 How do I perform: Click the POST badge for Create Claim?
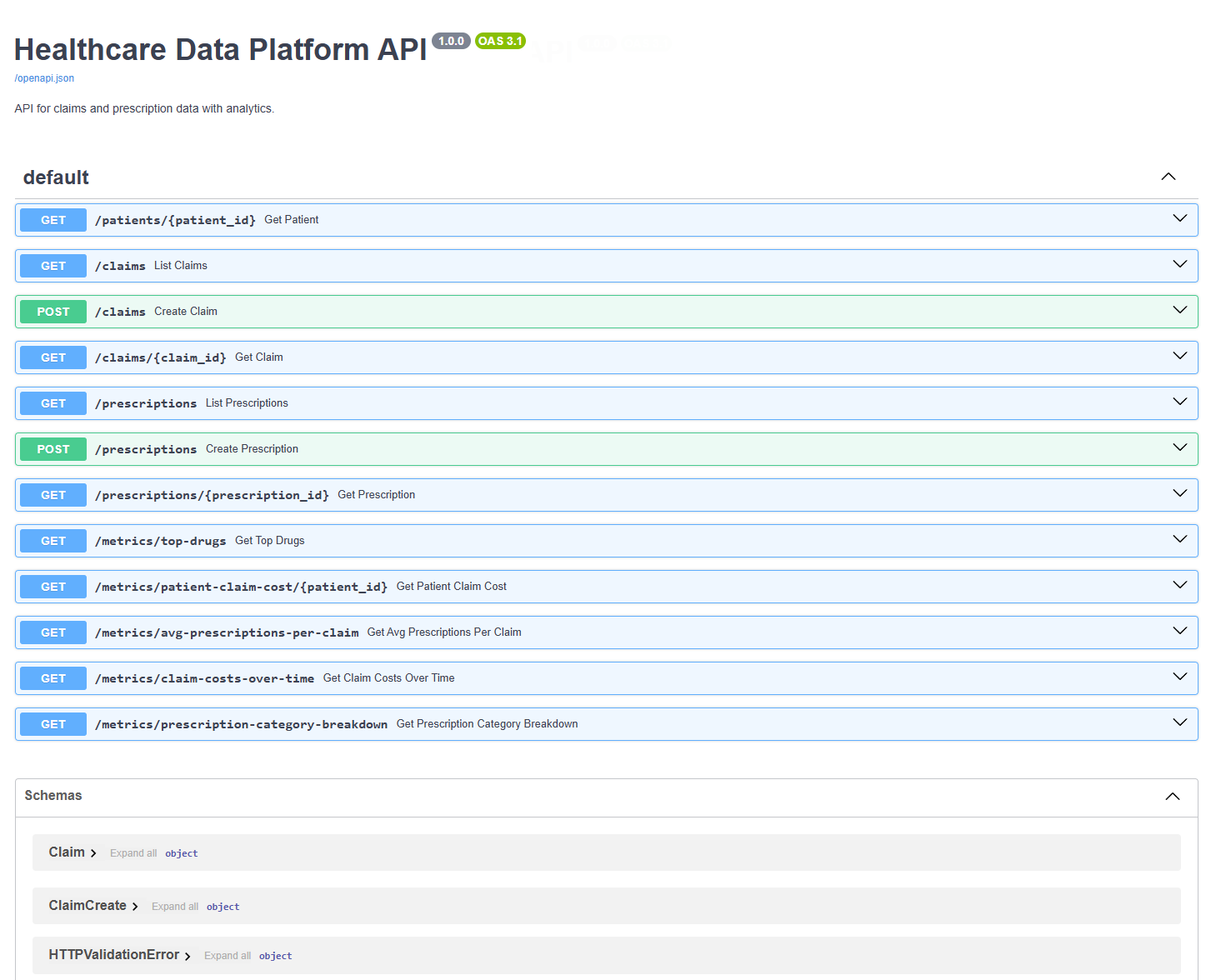(x=53, y=312)
